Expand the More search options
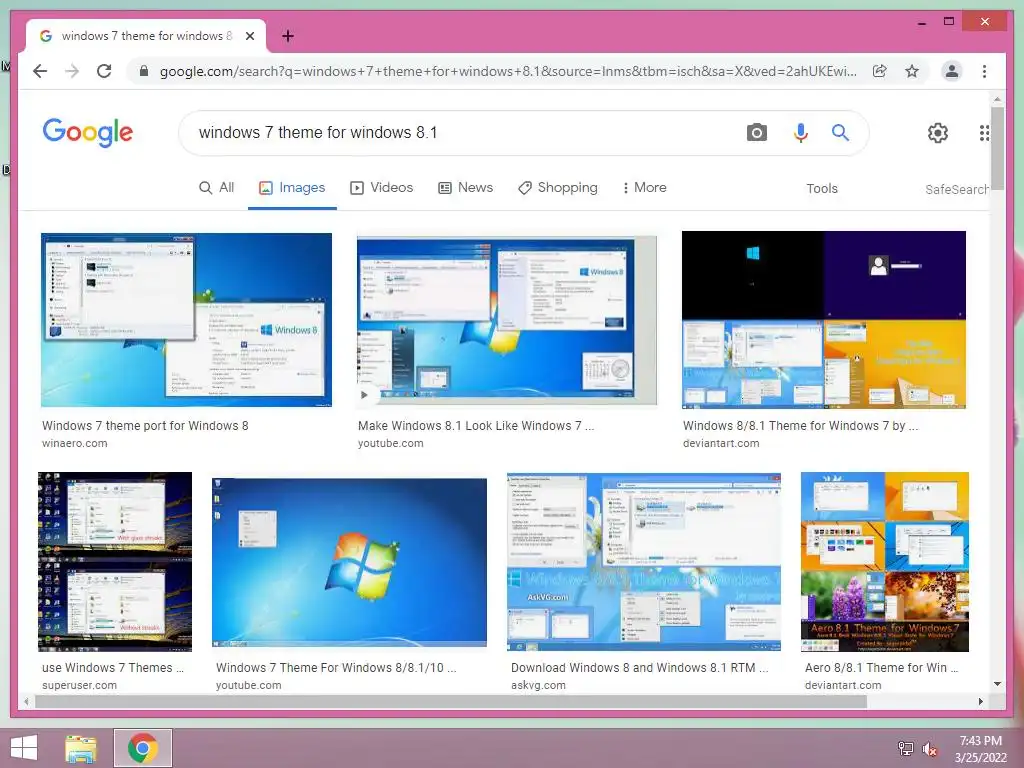 [x=644, y=188]
